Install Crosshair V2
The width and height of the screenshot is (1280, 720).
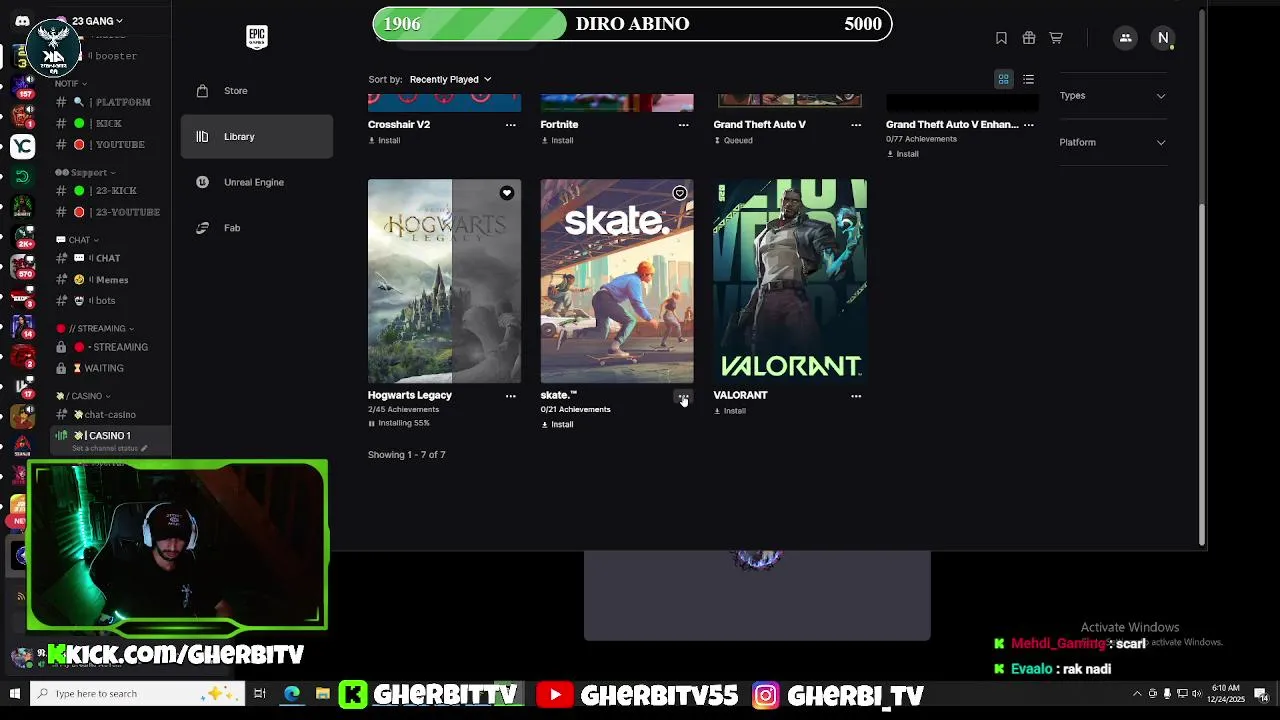(x=384, y=140)
